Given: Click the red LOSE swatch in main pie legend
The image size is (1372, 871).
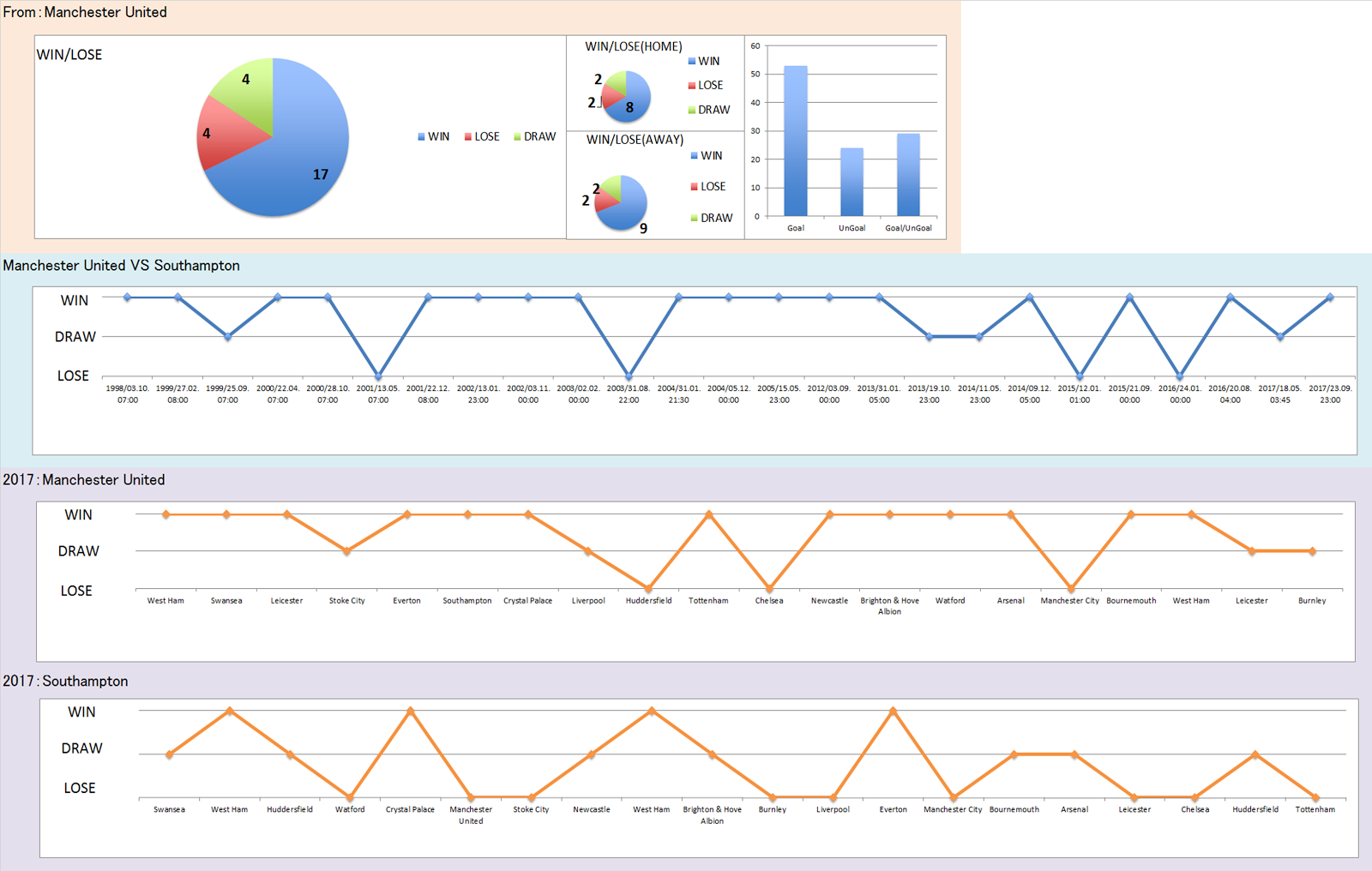Looking at the screenshot, I should coord(468,137).
